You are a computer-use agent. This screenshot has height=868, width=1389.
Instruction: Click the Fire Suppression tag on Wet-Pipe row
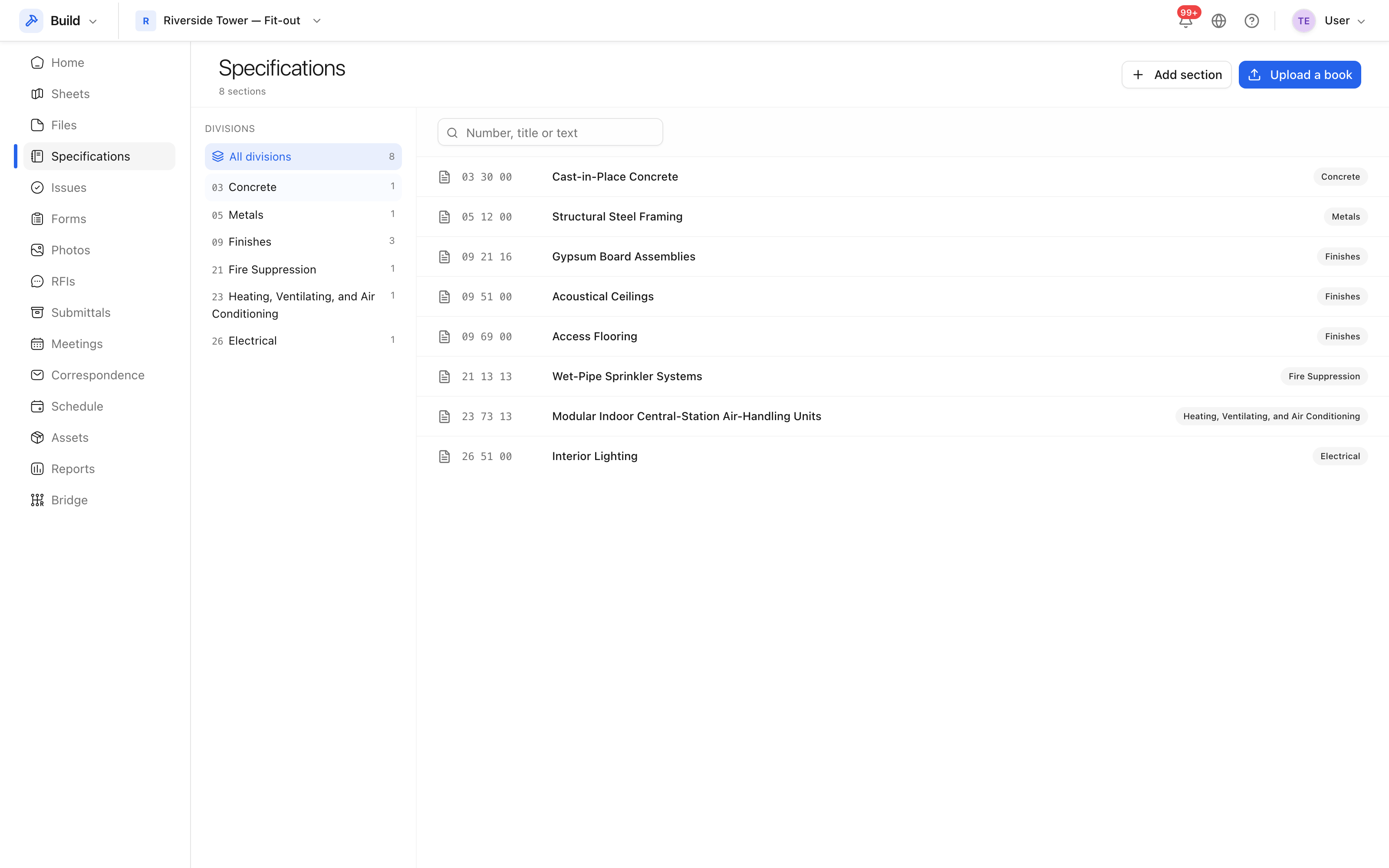pyautogui.click(x=1323, y=377)
